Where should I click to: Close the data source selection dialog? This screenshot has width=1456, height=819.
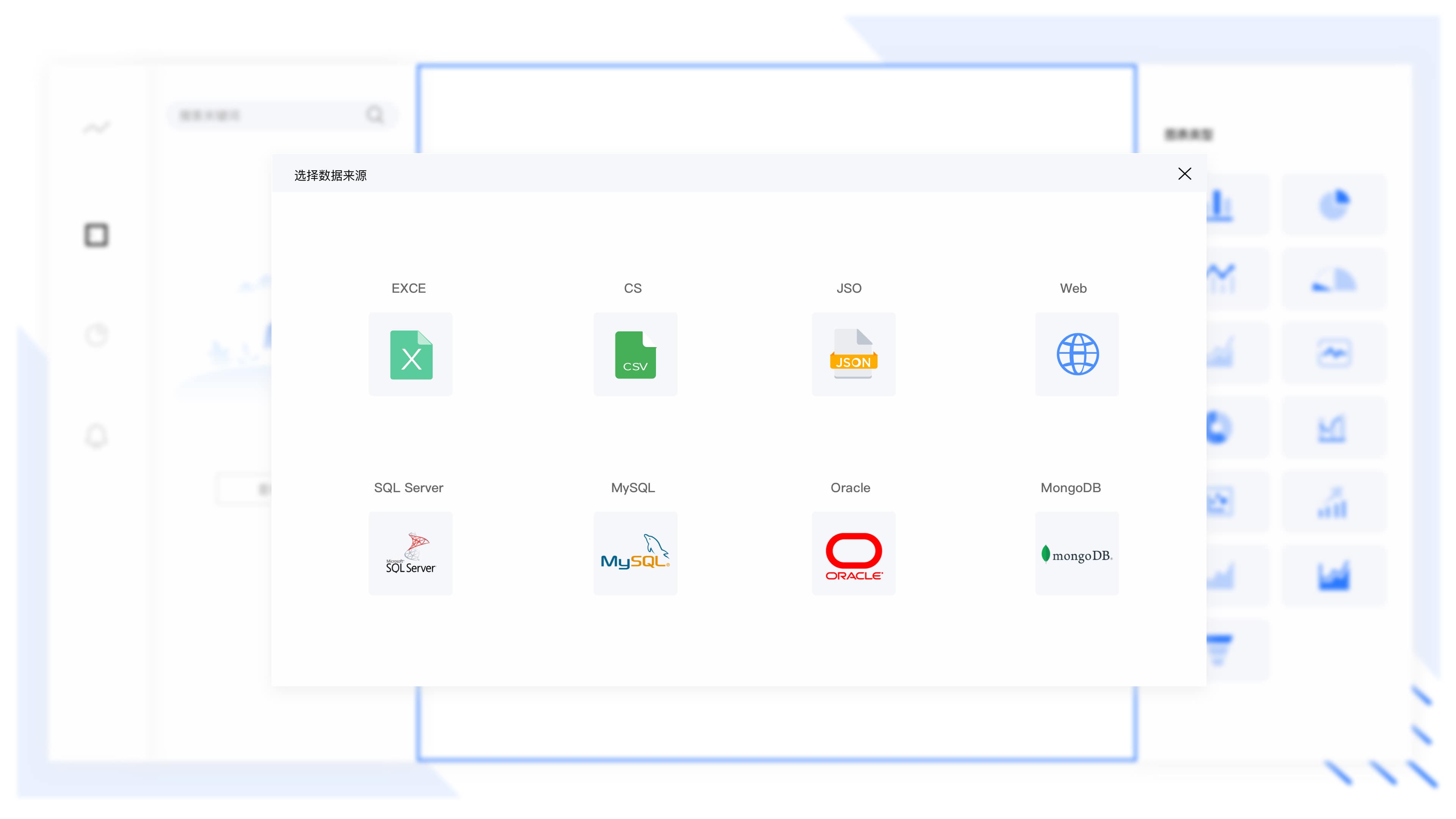coord(1185,174)
